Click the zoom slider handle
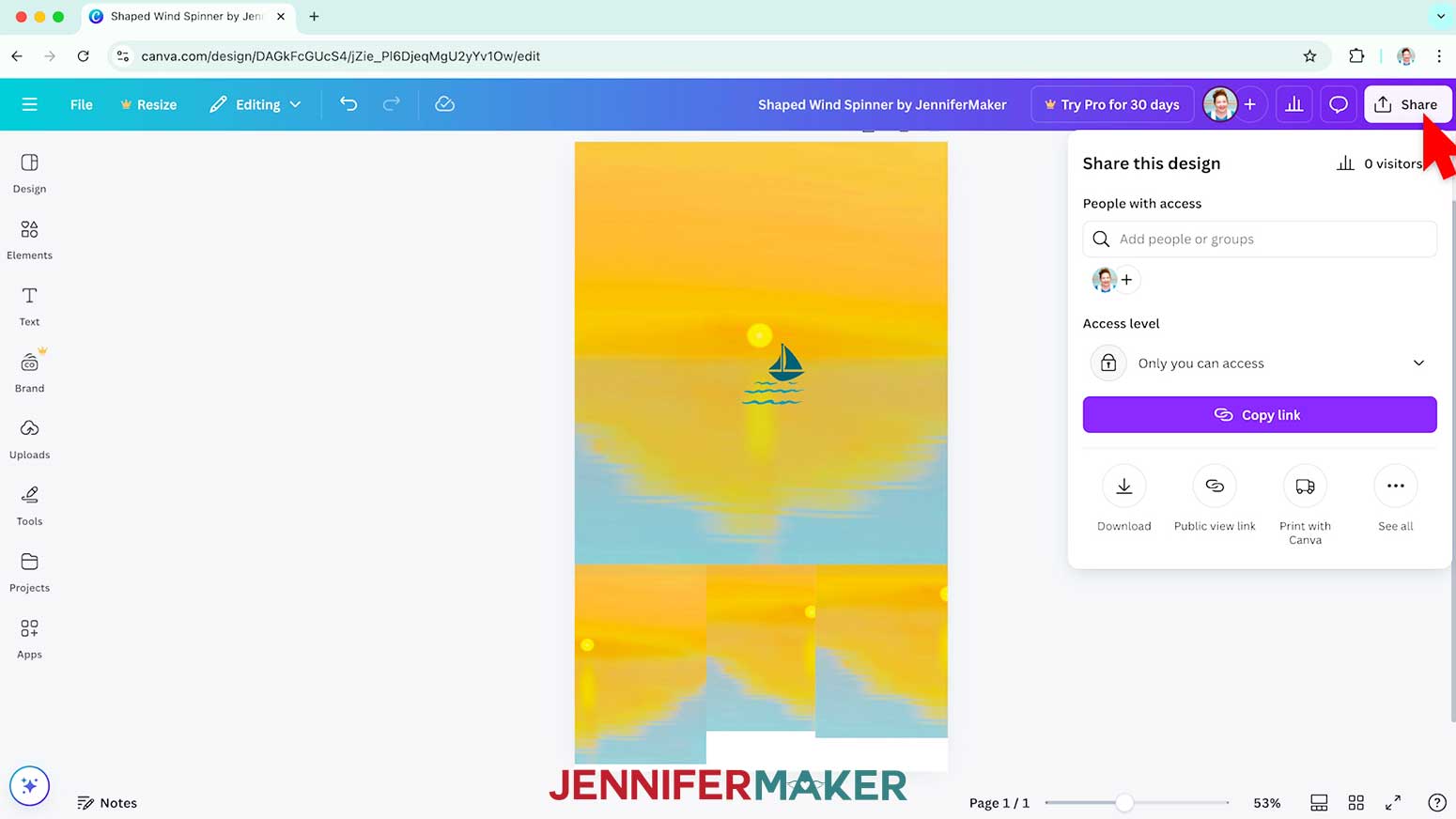 tap(1124, 803)
